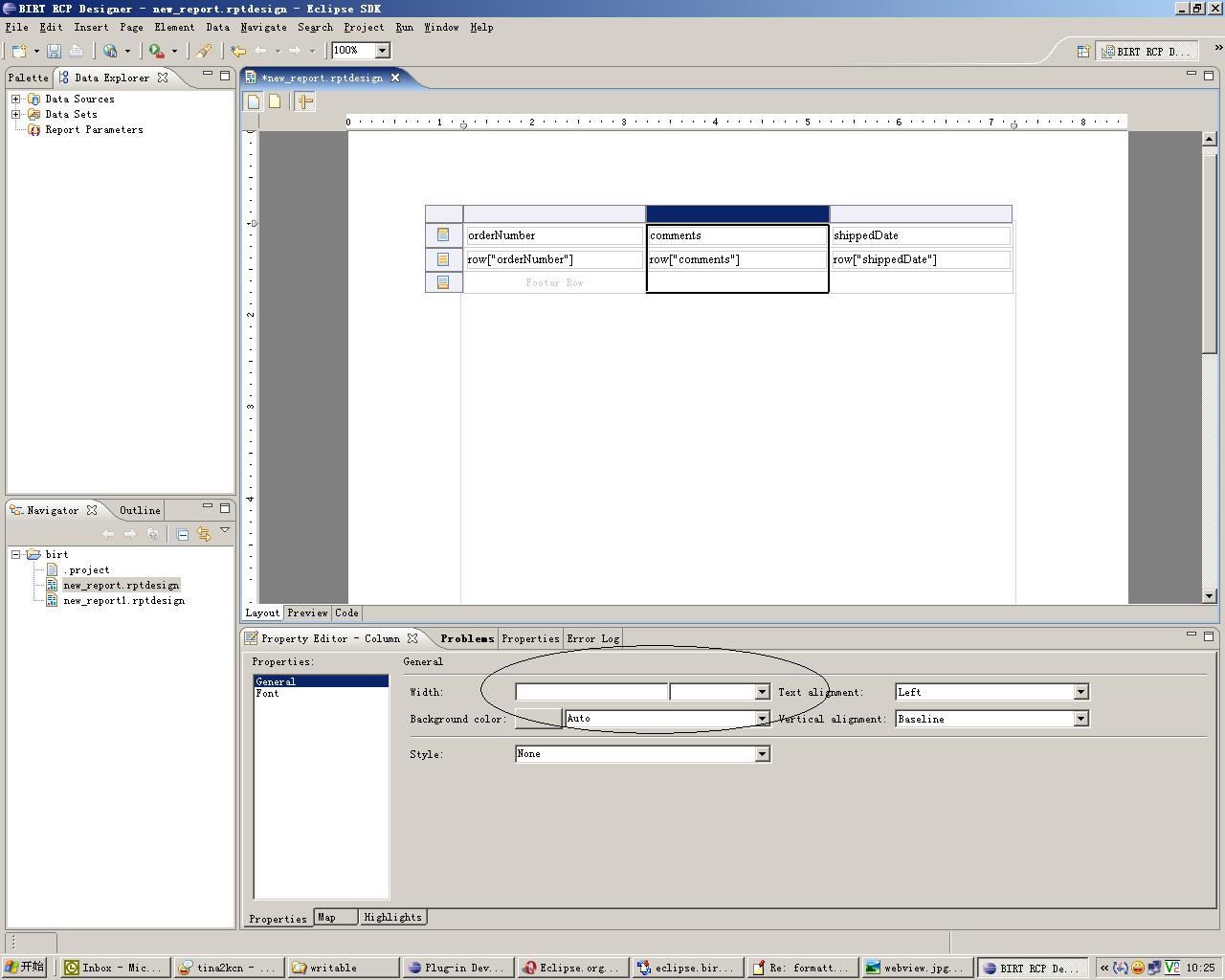Image resolution: width=1225 pixels, height=980 pixels.
Task: Open the Text alignment dropdown
Action: 1080,692
